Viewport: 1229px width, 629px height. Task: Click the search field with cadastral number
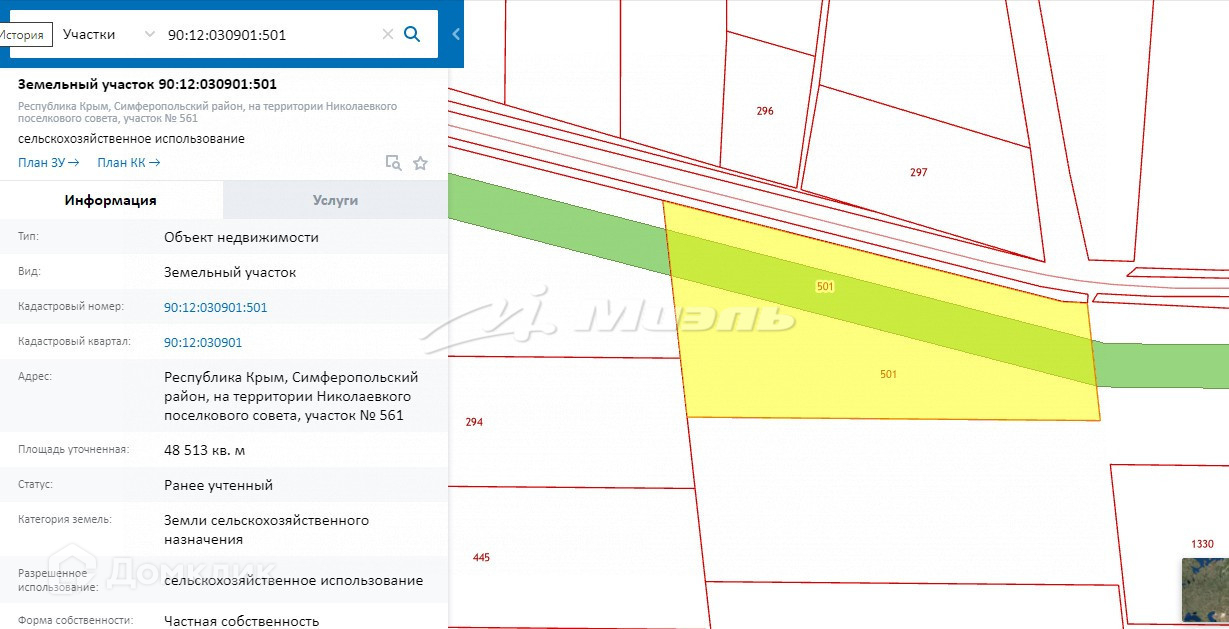tap(270, 34)
